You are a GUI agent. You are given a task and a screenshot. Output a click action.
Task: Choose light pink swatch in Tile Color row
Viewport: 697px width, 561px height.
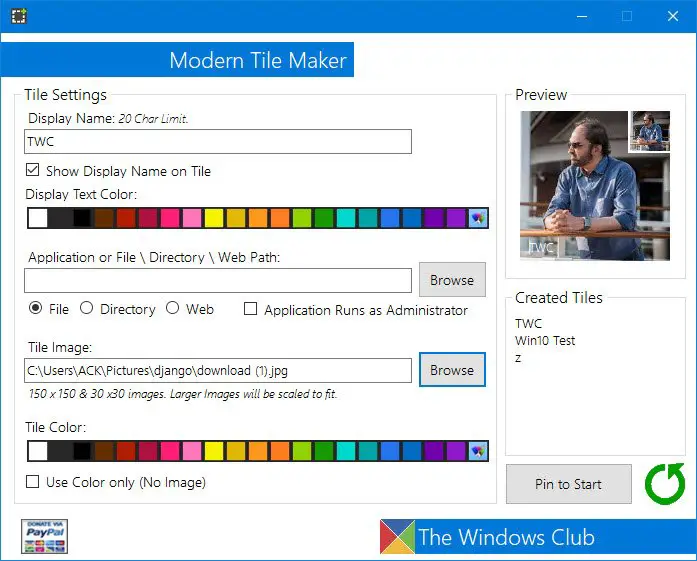[192, 452]
